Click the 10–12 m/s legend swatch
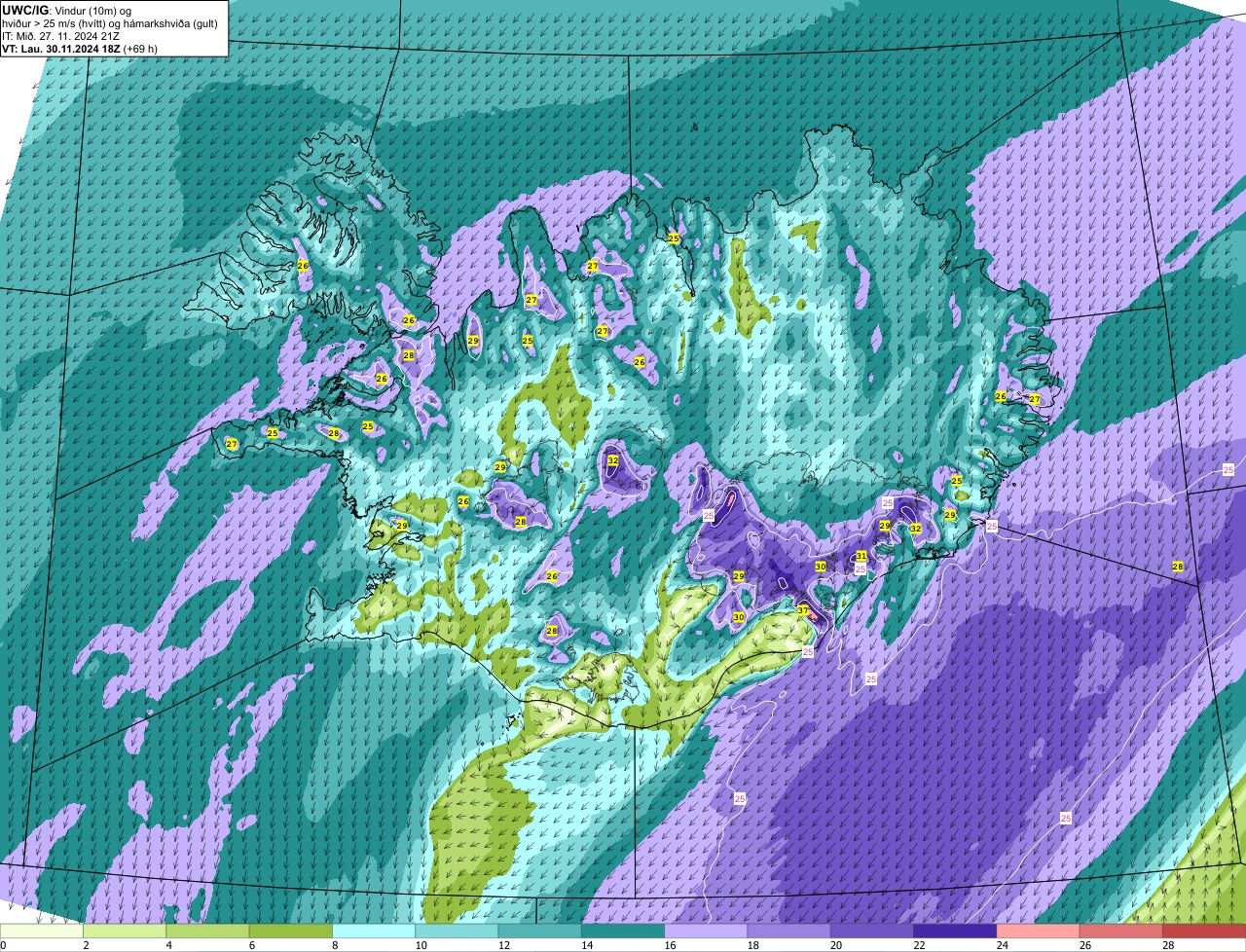The height and width of the screenshot is (952, 1246). coord(458,931)
